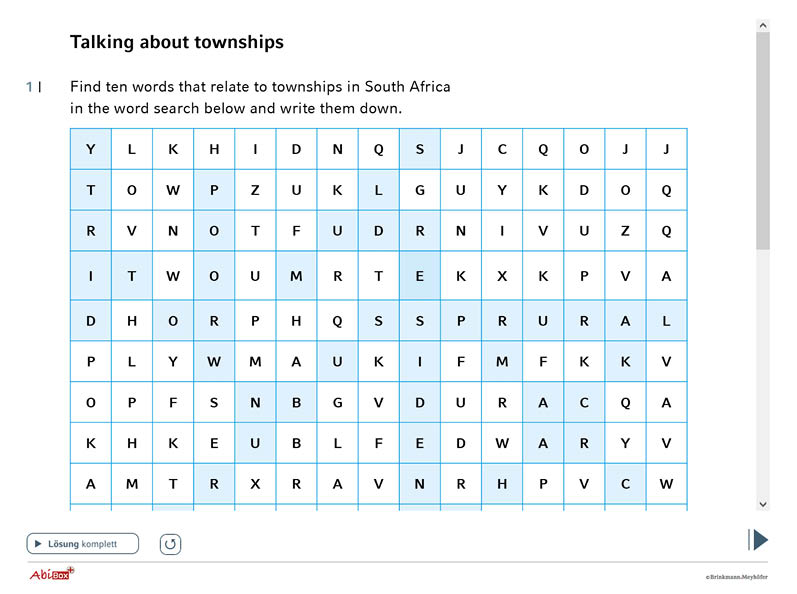Select letter F in third row
797x594 pixels.
296,231
